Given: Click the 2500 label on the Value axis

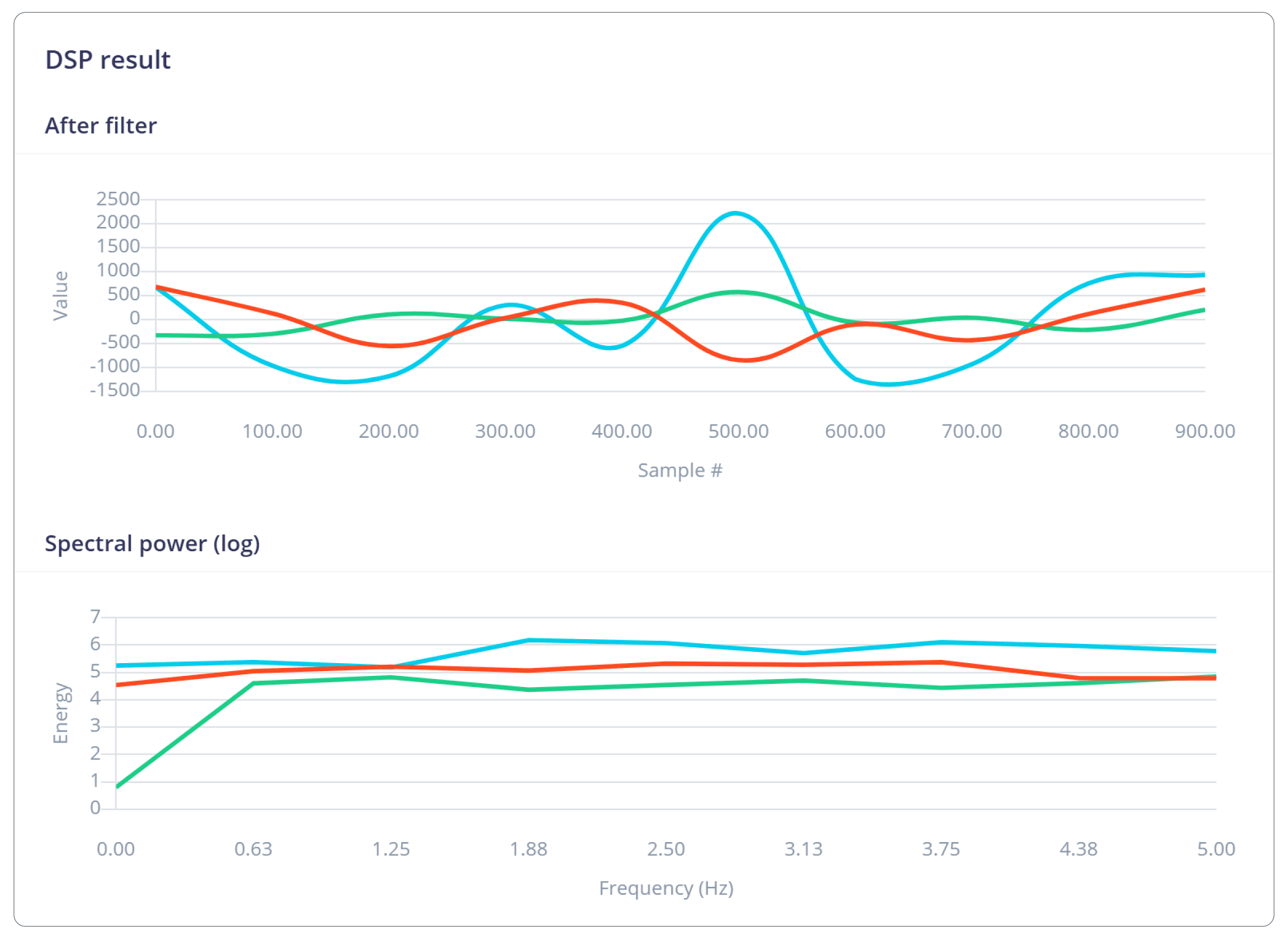Looking at the screenshot, I should (118, 199).
